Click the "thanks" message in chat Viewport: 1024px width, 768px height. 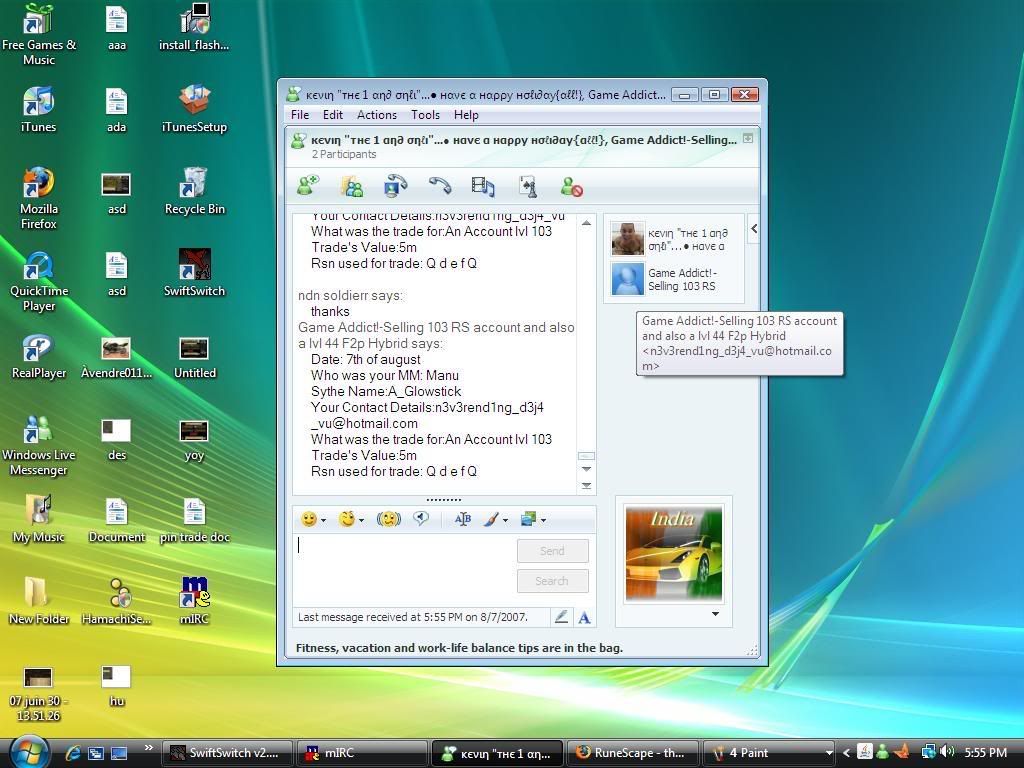tap(330, 312)
